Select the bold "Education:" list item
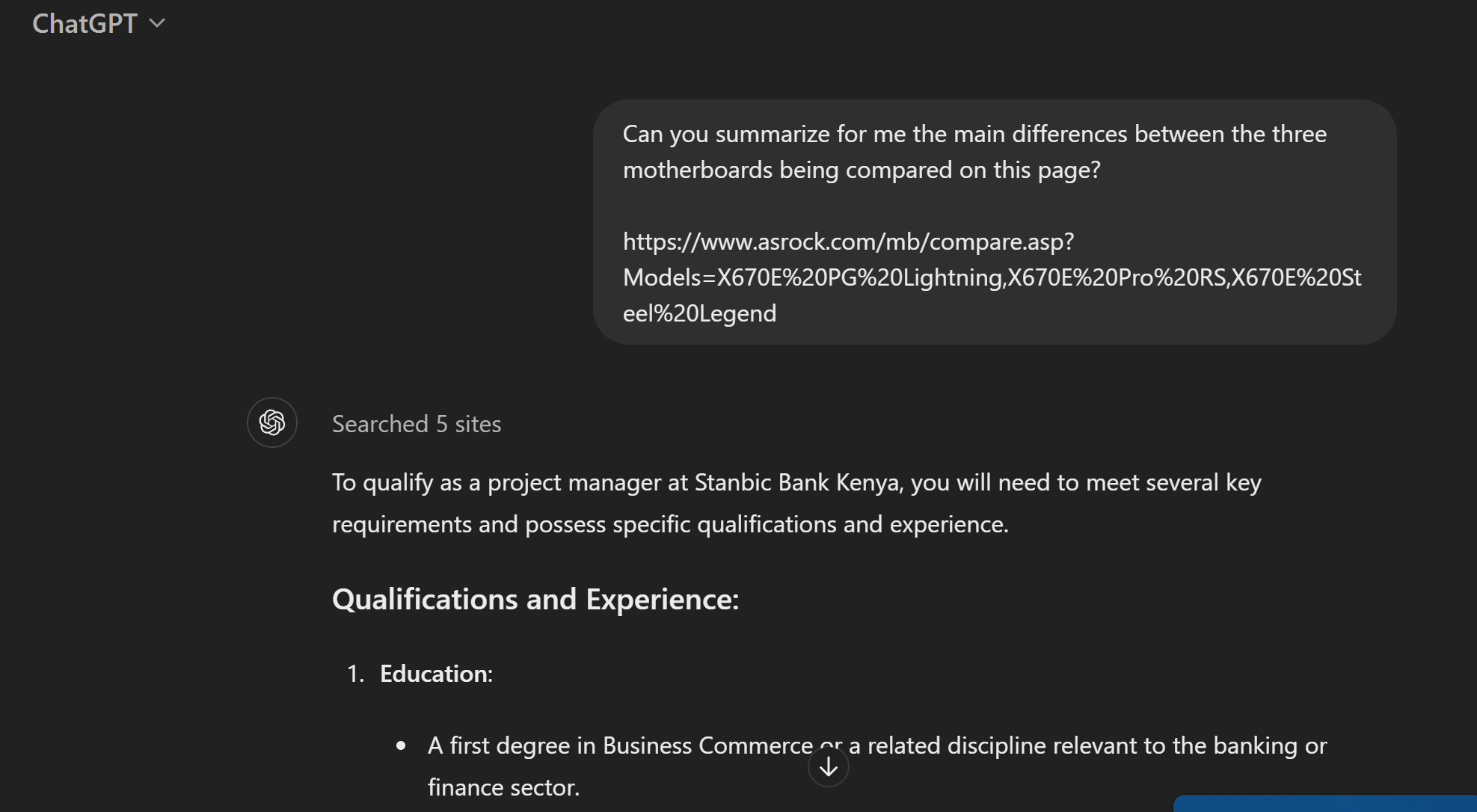Viewport: 1477px width, 812px height. 436,674
